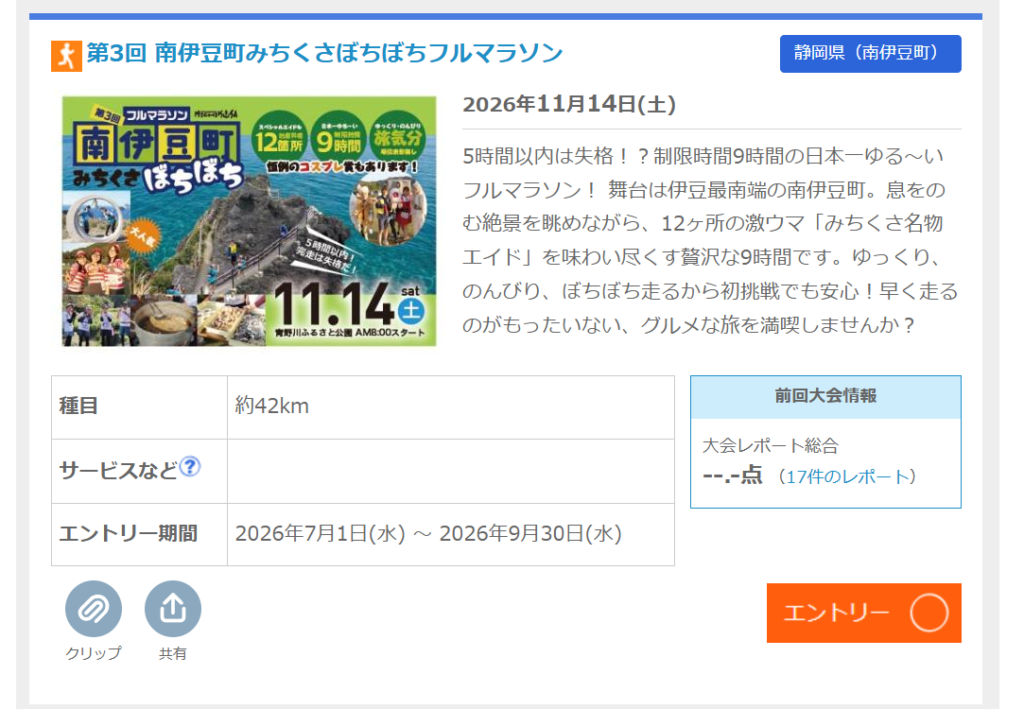Open the 17件のレポート link

pyautogui.click(x=847, y=477)
